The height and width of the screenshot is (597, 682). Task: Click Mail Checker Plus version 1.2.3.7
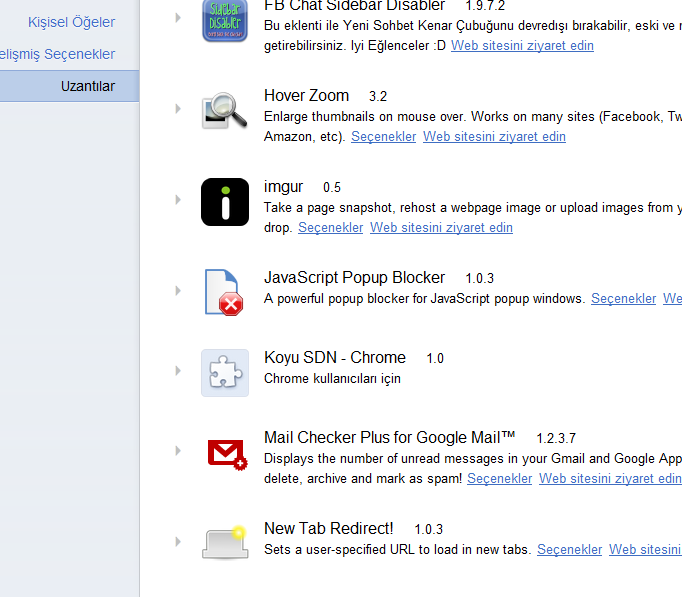tap(555, 438)
